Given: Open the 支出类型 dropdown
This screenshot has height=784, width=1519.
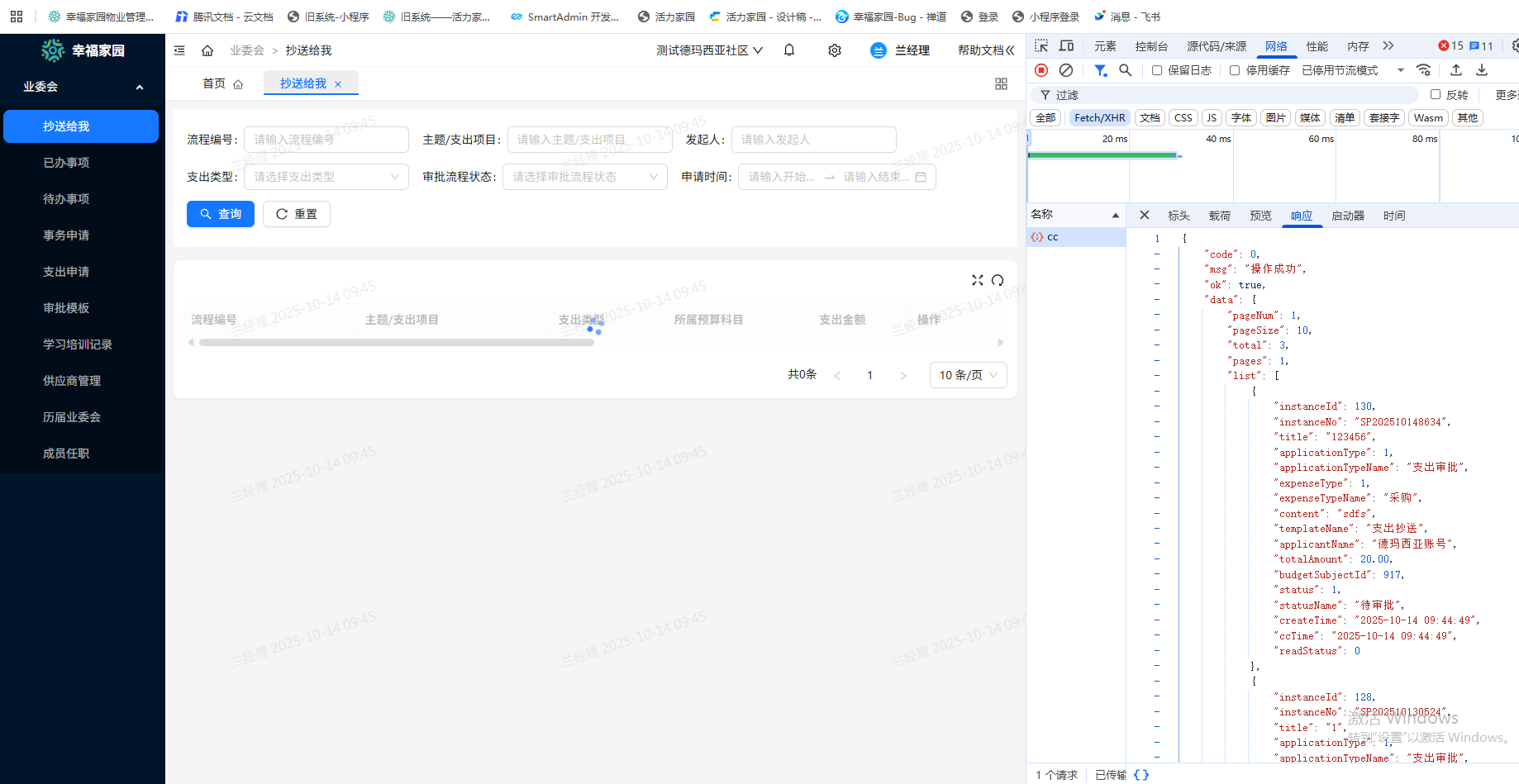Looking at the screenshot, I should click(326, 176).
